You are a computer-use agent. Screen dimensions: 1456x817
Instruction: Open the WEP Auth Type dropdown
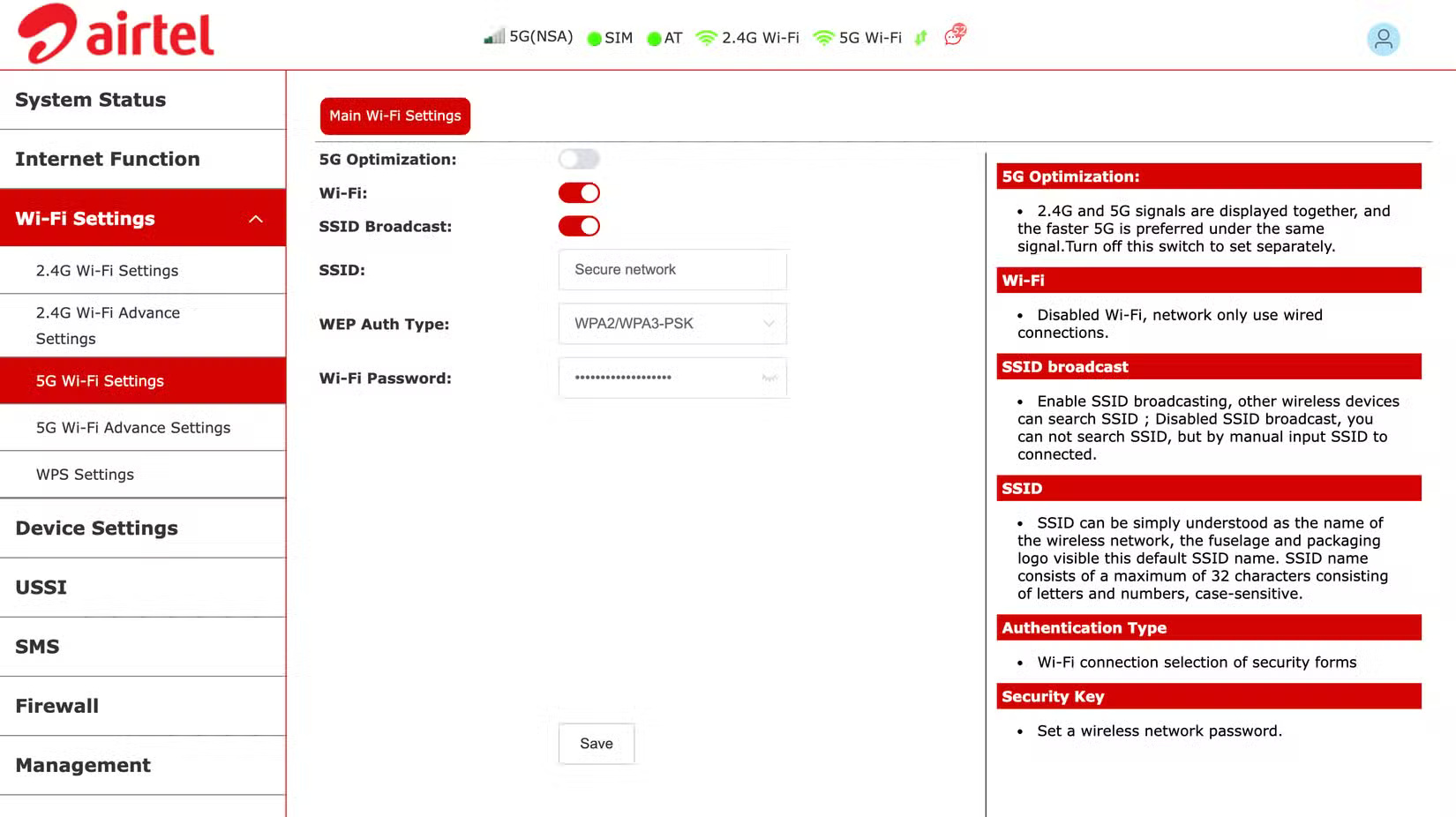pyautogui.click(x=672, y=324)
